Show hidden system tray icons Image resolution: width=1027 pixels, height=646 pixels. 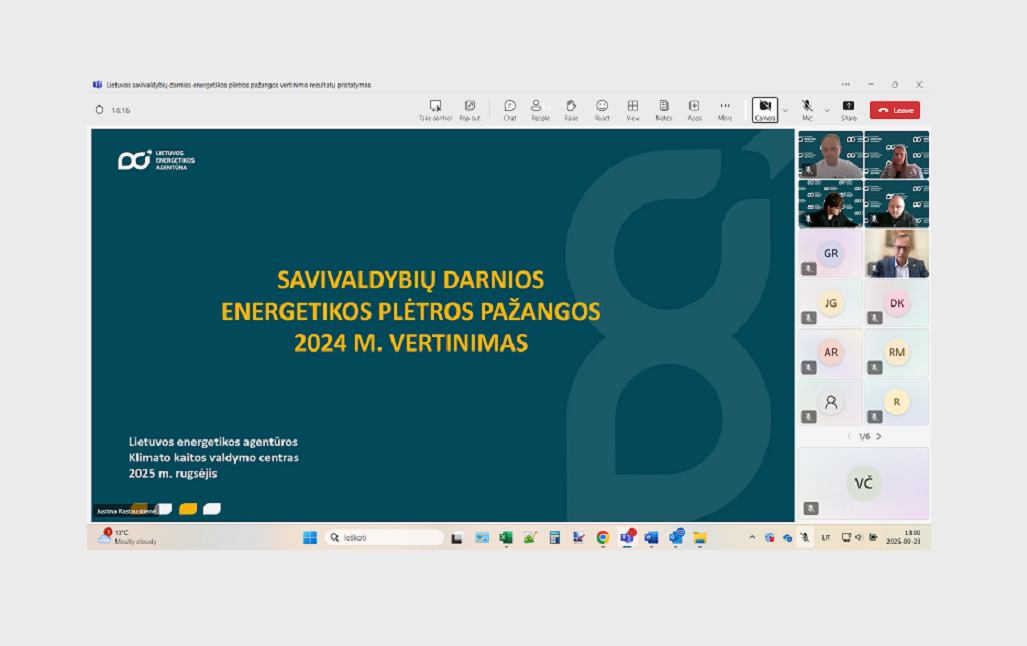(x=752, y=537)
